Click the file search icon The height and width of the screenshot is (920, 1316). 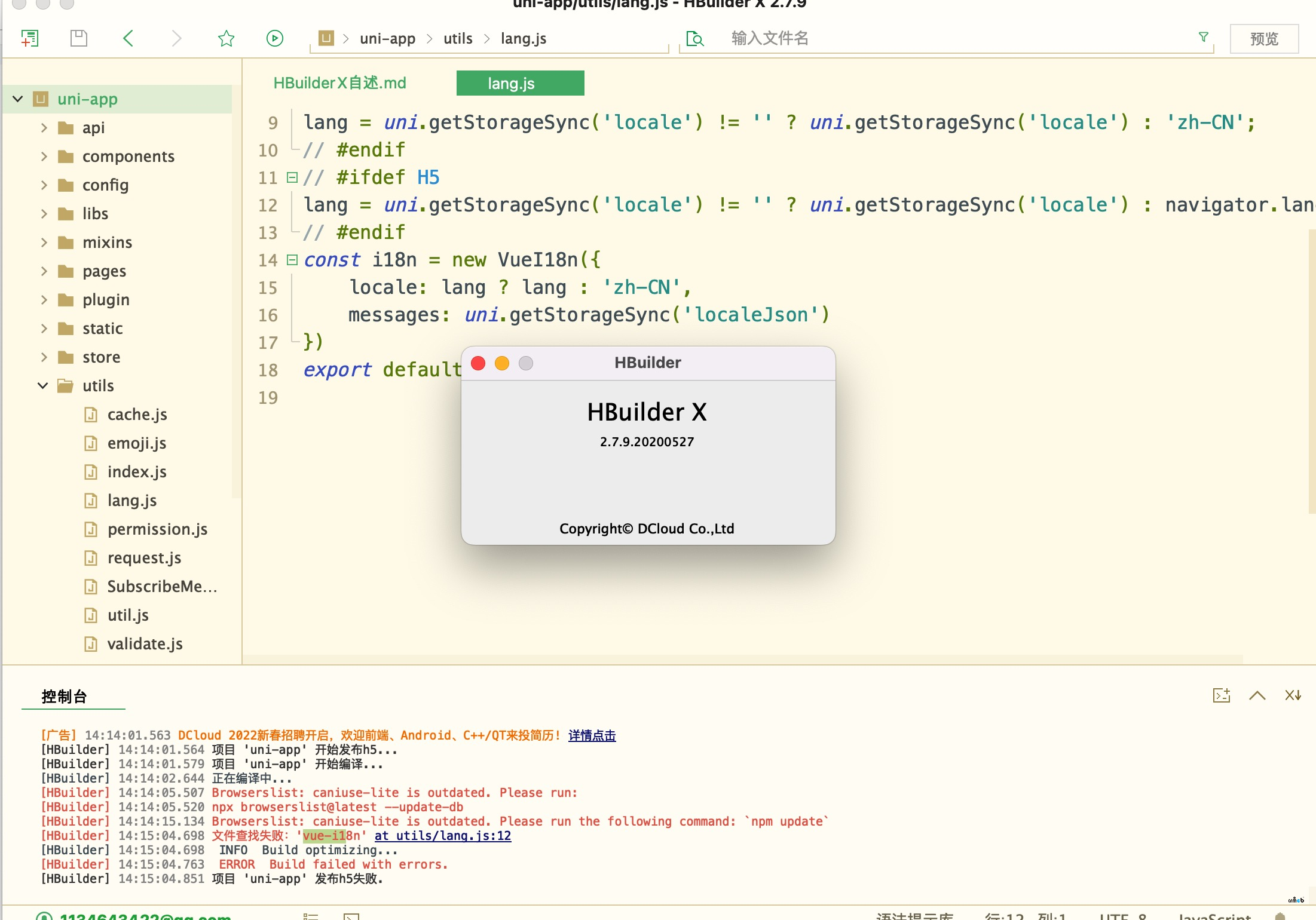click(694, 38)
